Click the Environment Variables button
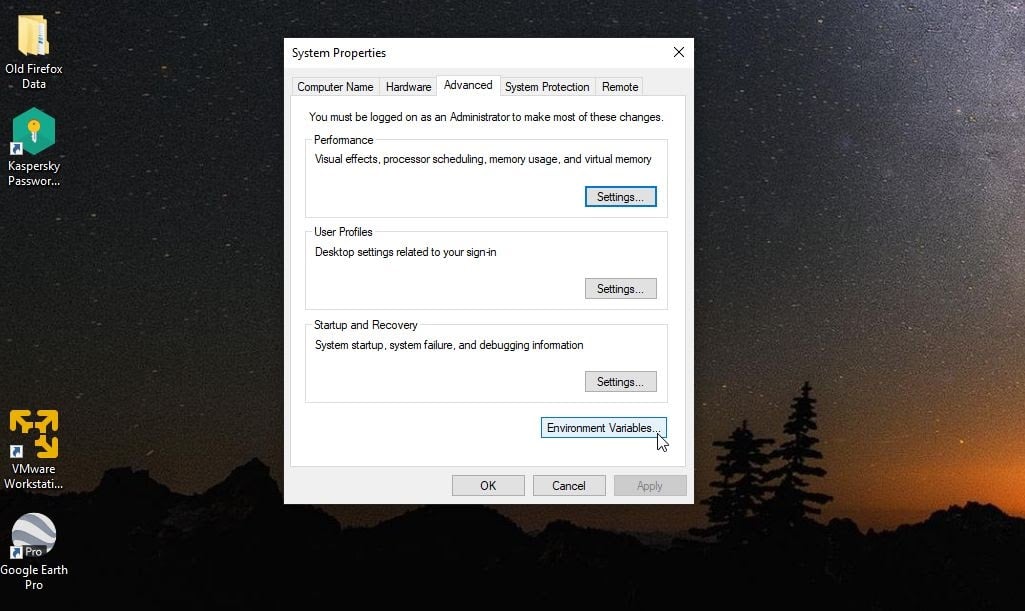The width and height of the screenshot is (1025, 611). (603, 428)
